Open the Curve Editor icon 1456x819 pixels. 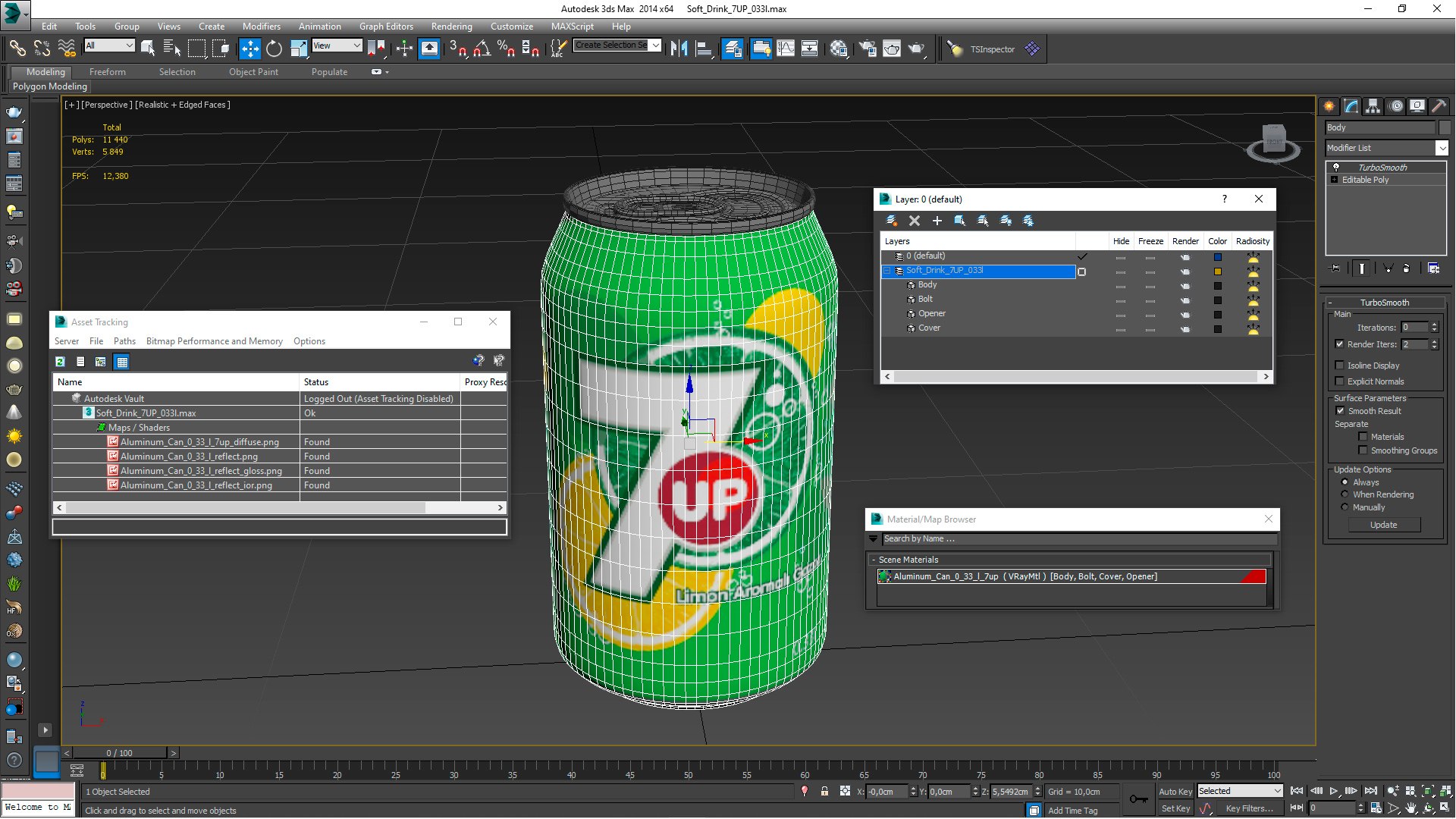pyautogui.click(x=786, y=49)
